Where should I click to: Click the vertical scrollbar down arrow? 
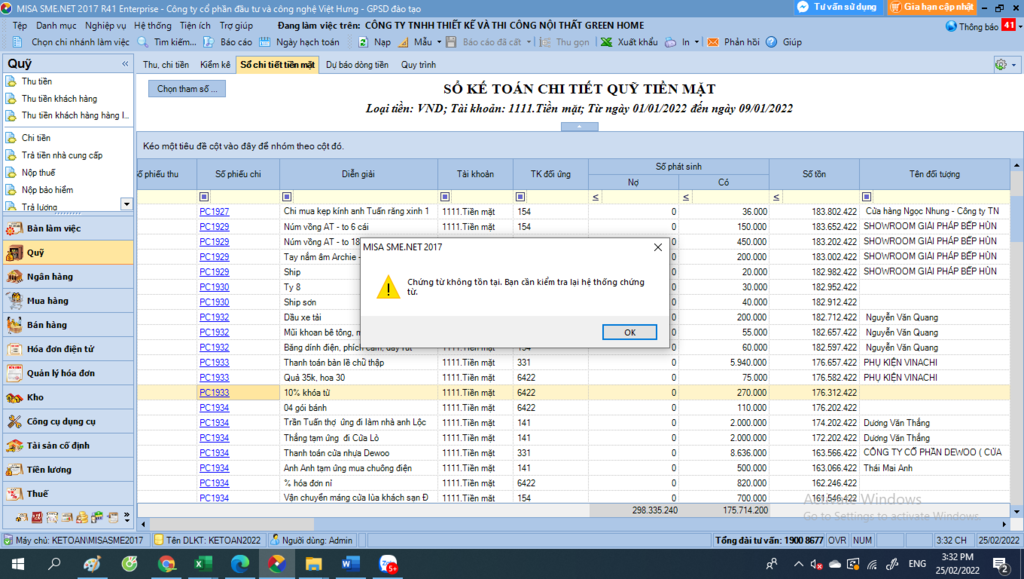pos(1017,511)
